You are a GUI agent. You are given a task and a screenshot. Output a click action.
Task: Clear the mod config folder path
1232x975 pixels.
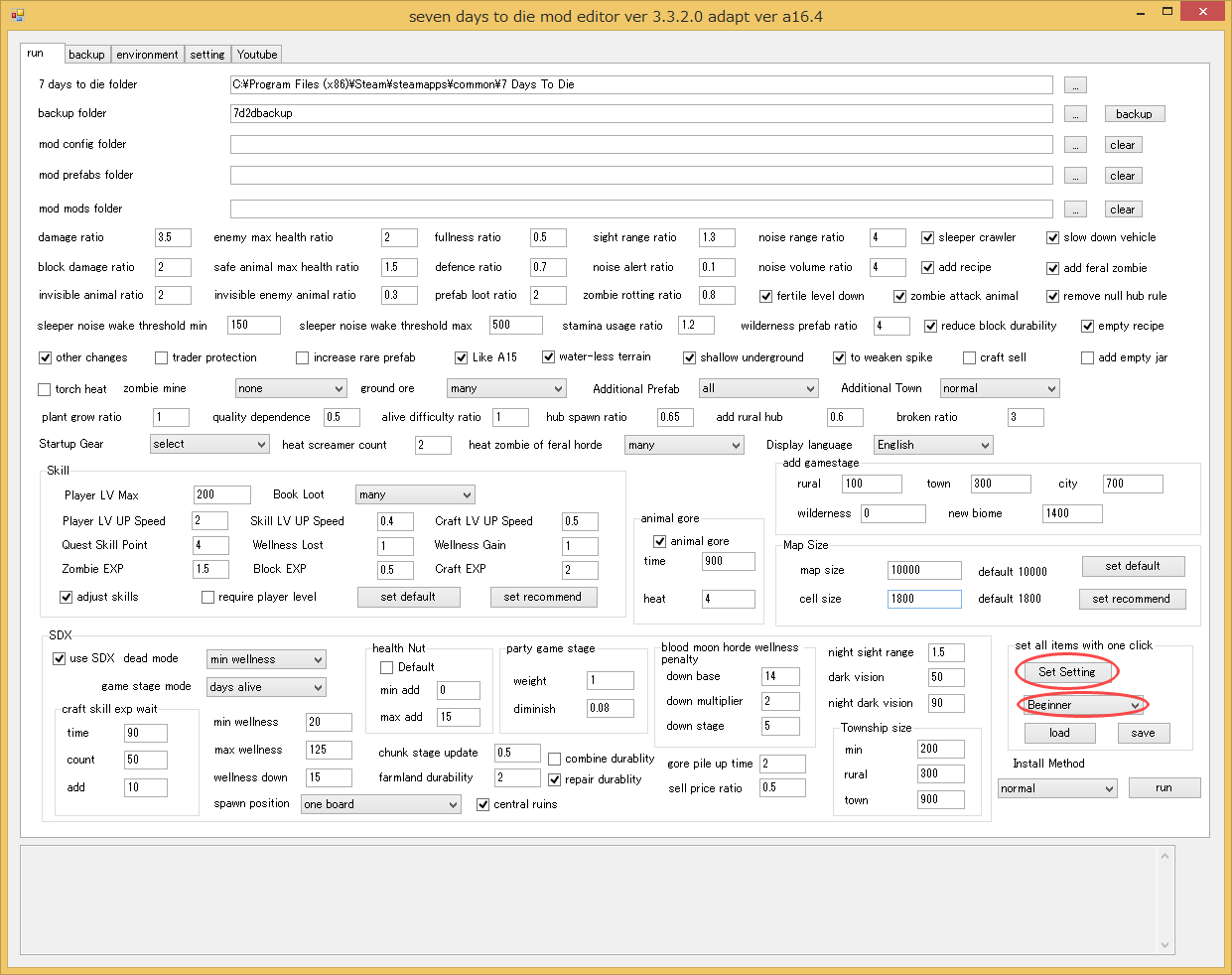point(1123,145)
